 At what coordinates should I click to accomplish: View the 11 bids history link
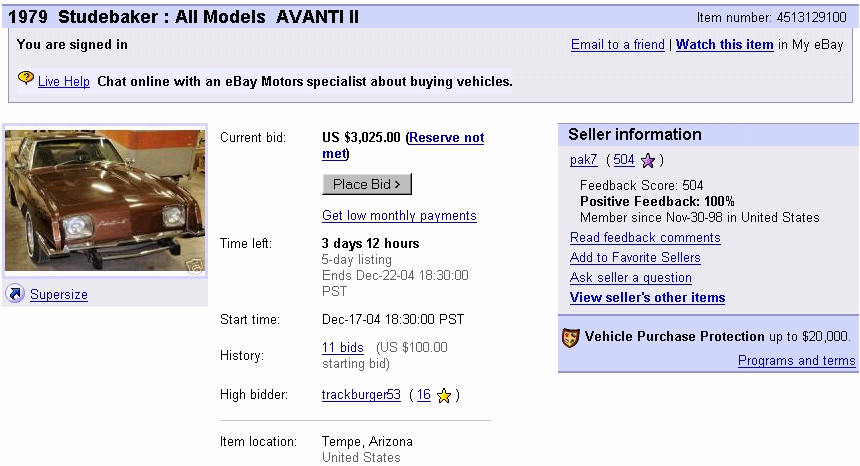click(x=342, y=348)
